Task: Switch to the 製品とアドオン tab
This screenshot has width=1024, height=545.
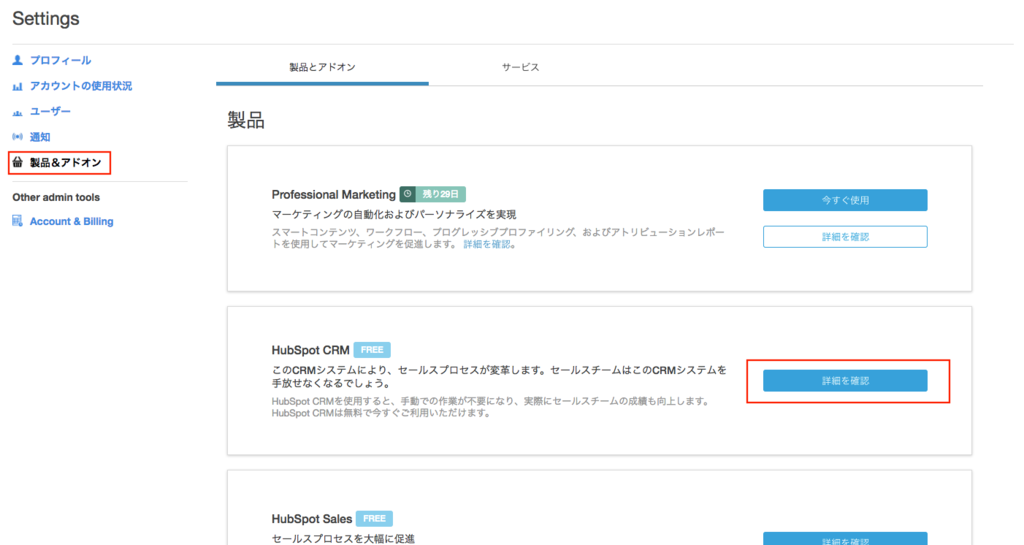Action: point(322,67)
